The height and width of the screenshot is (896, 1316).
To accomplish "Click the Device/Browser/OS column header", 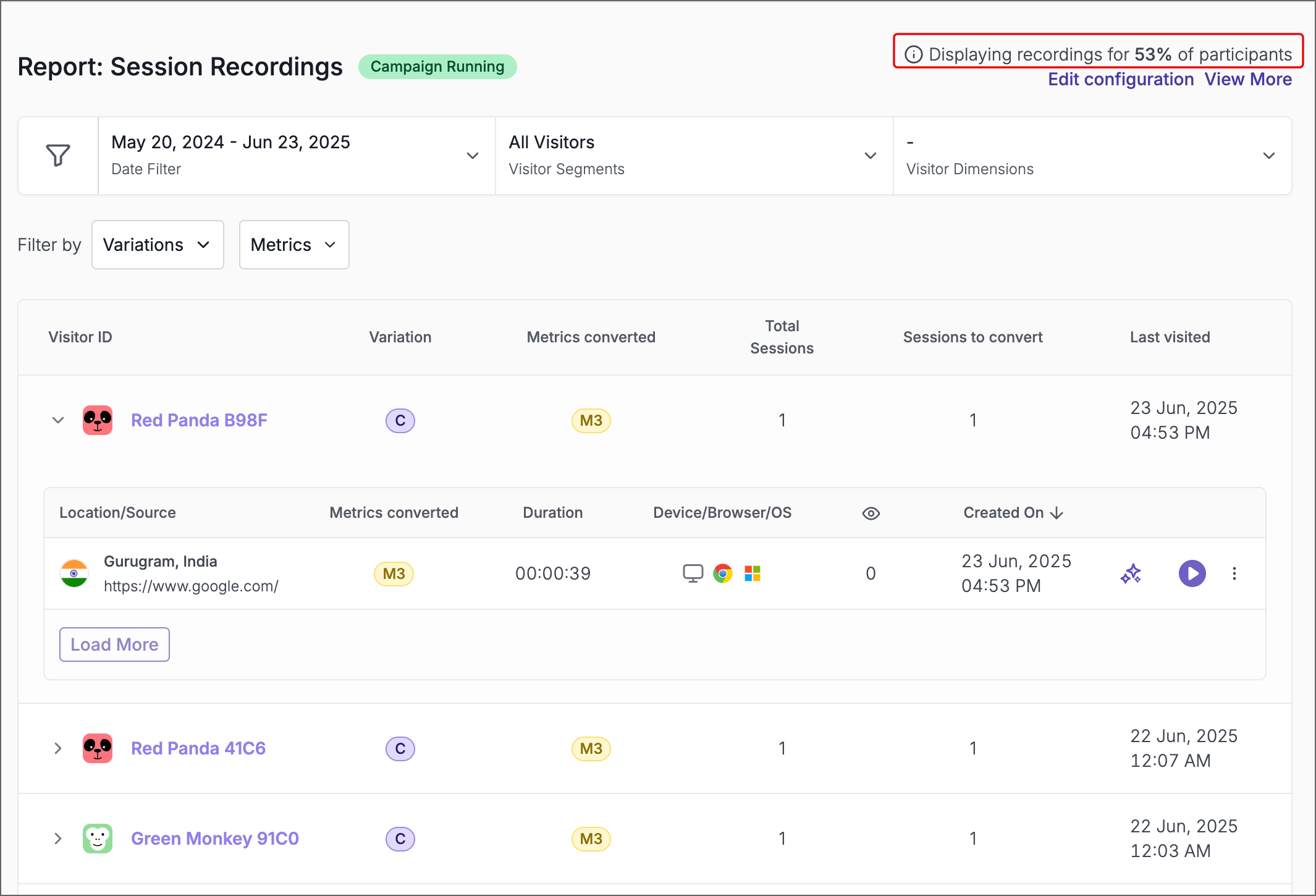I will pos(722,513).
